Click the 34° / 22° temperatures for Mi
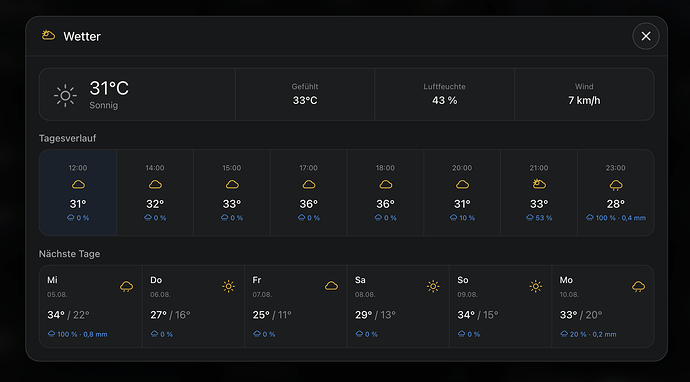The height and width of the screenshot is (382, 690). (x=68, y=315)
